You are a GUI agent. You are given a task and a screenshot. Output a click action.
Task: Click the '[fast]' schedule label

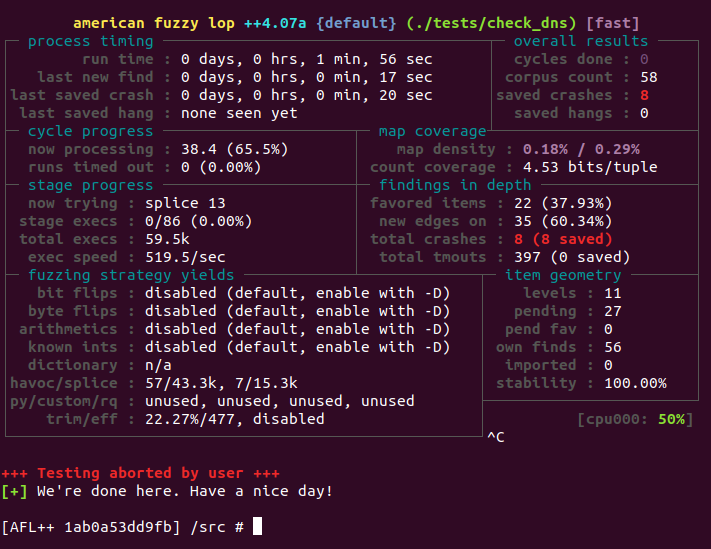tap(613, 23)
